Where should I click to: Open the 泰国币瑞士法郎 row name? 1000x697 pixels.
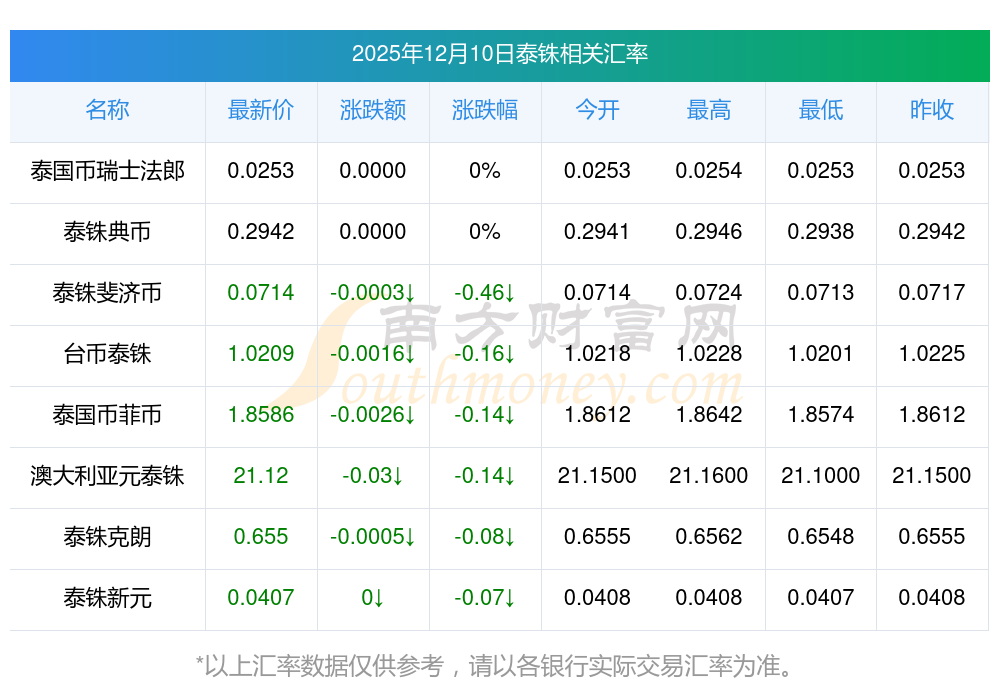(x=107, y=171)
